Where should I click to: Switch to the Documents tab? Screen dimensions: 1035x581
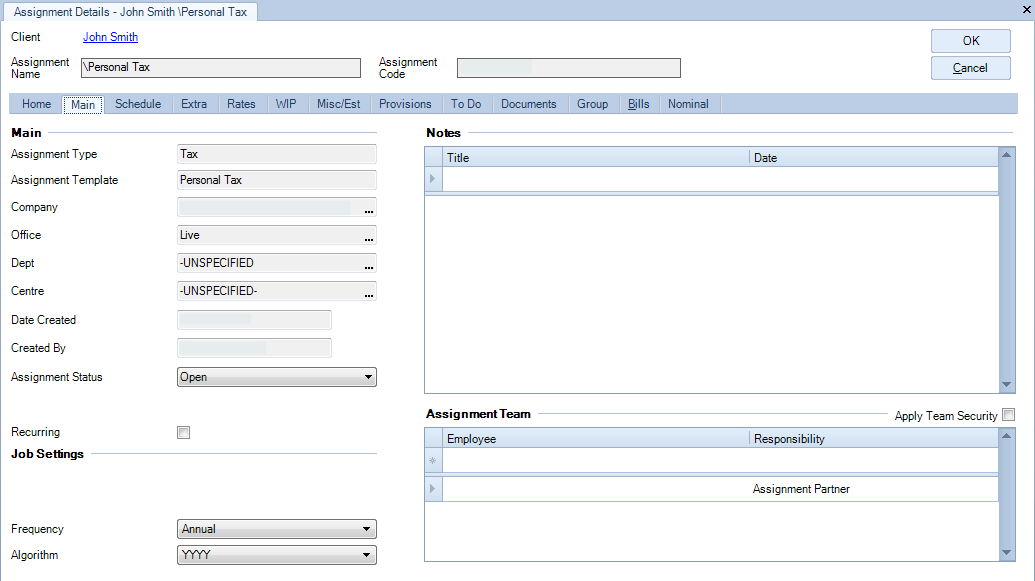pos(529,104)
